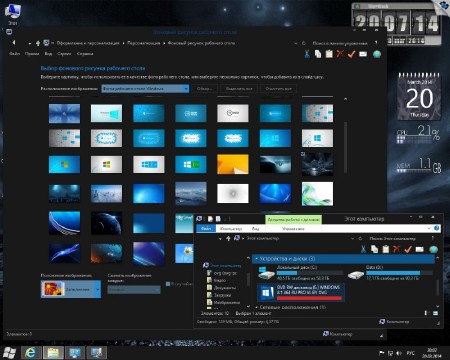Click the Copy icon in Explorer window toolbar

375,249
